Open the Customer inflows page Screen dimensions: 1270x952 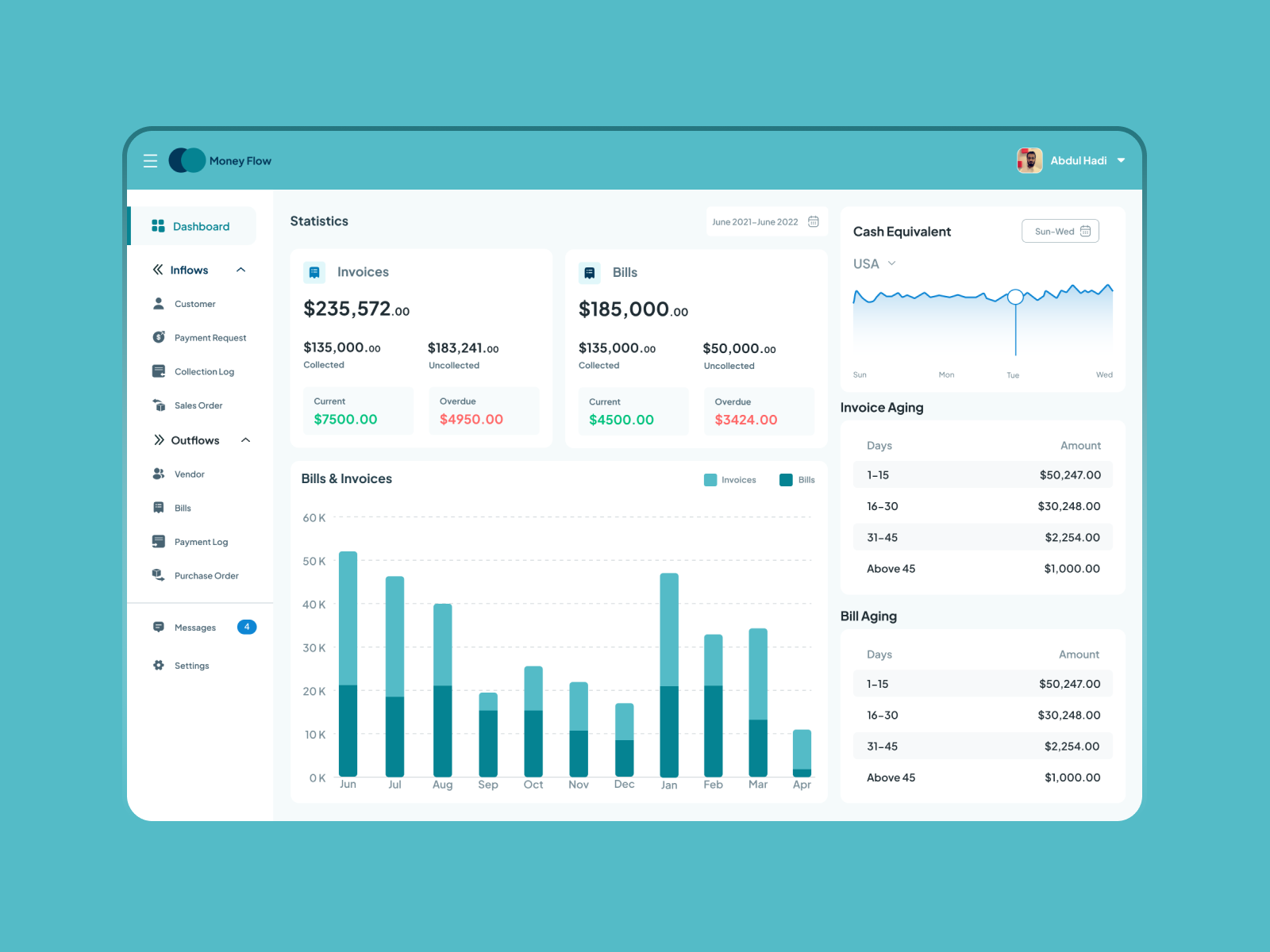pyautogui.click(x=194, y=303)
